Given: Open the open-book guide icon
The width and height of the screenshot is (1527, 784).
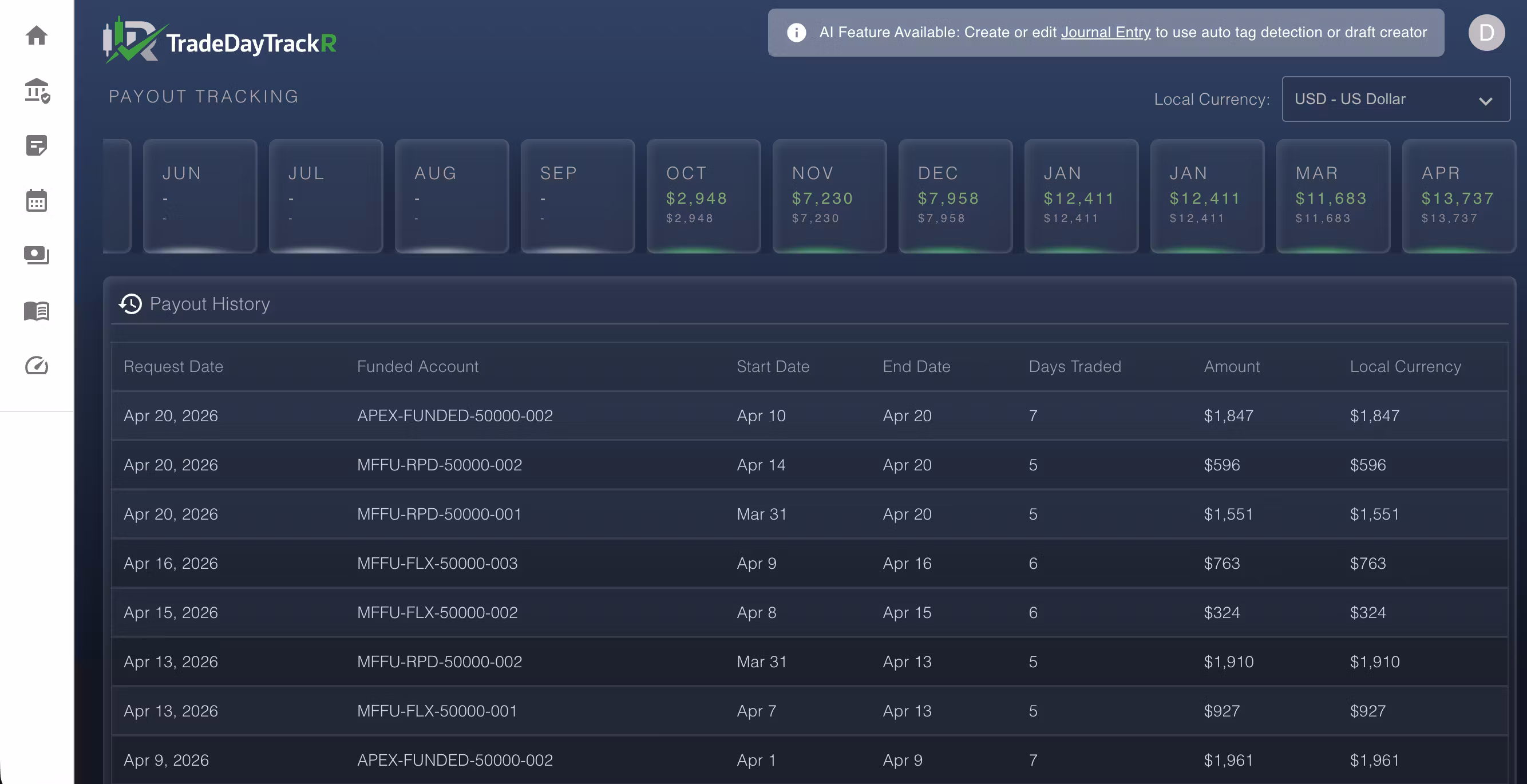Looking at the screenshot, I should click(37, 311).
